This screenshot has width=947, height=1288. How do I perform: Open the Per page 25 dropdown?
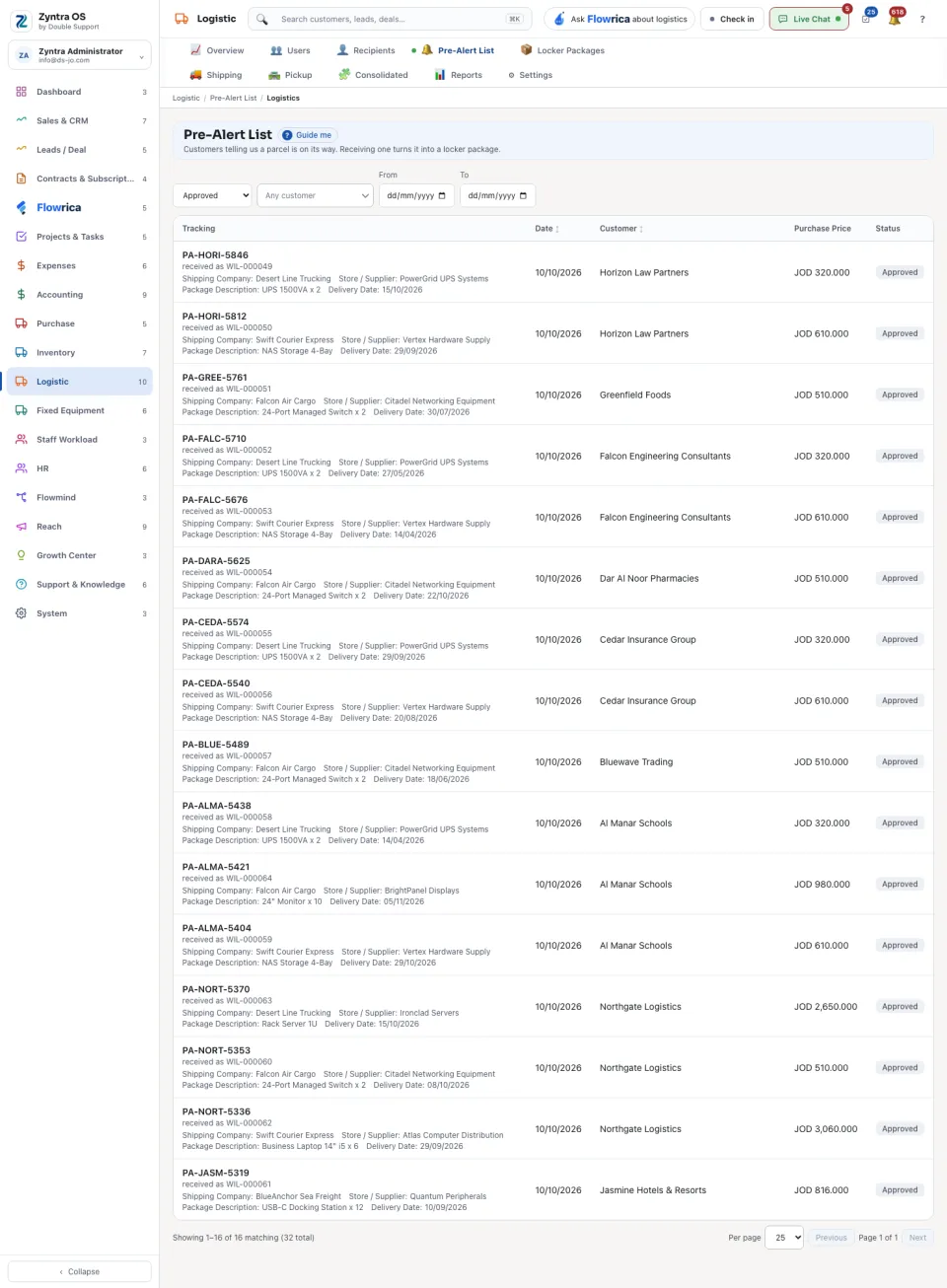(x=785, y=1238)
